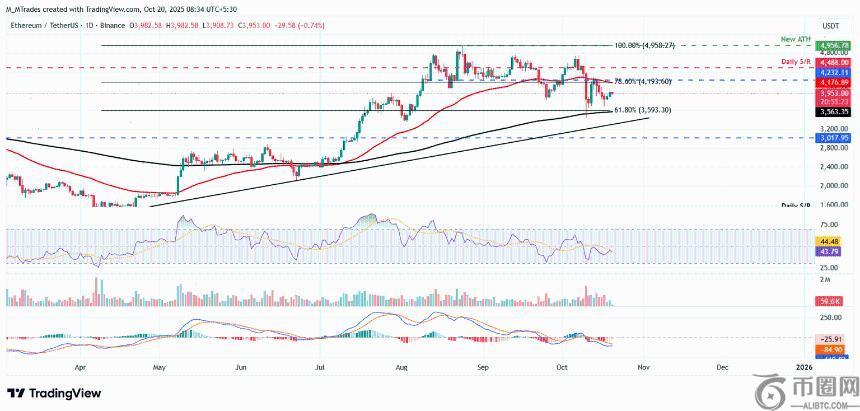Click the TradingView logo icon
Screen dimensions: 860x411
click(x=16, y=392)
